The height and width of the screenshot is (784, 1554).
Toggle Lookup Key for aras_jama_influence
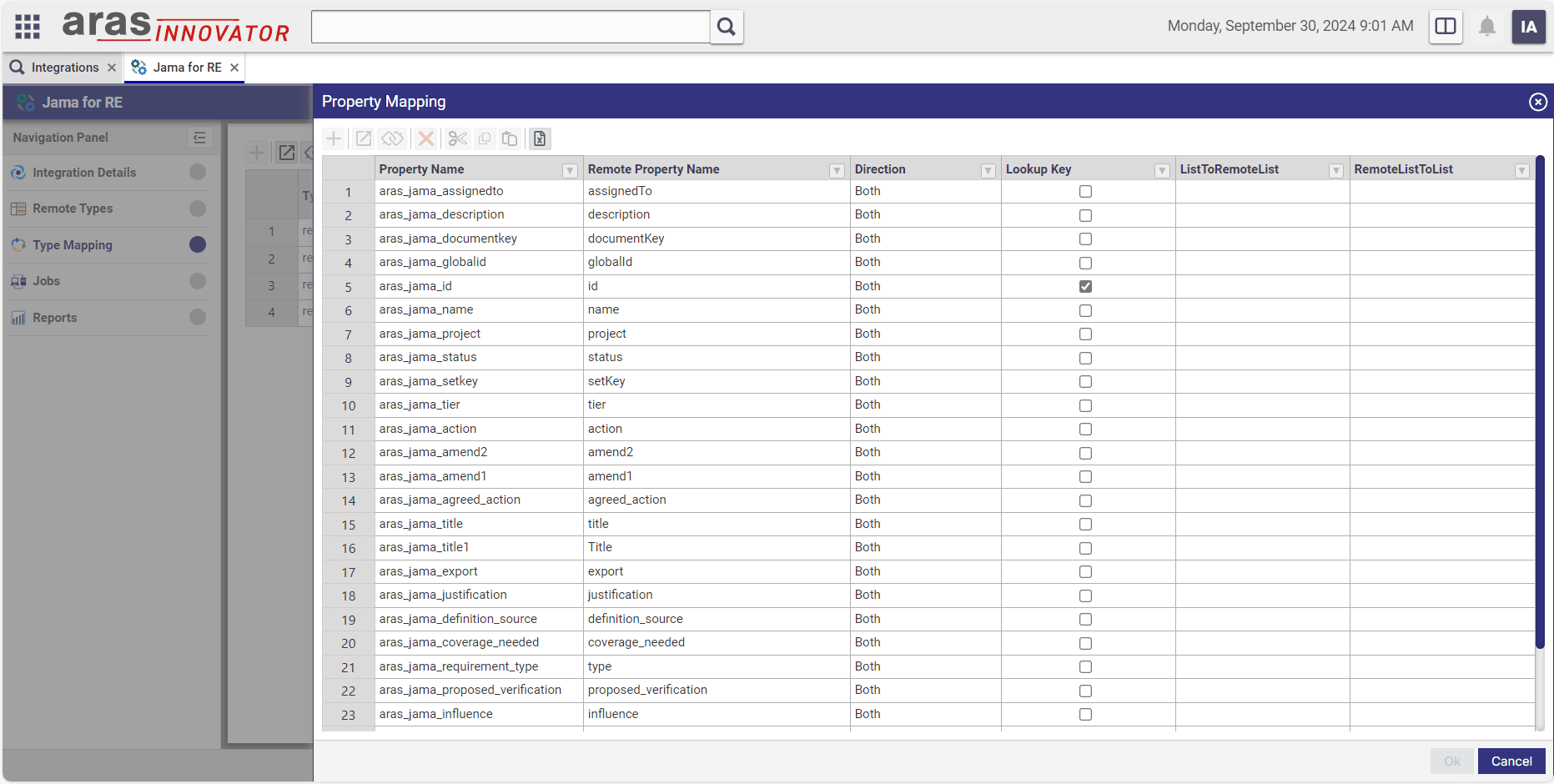[x=1085, y=714]
